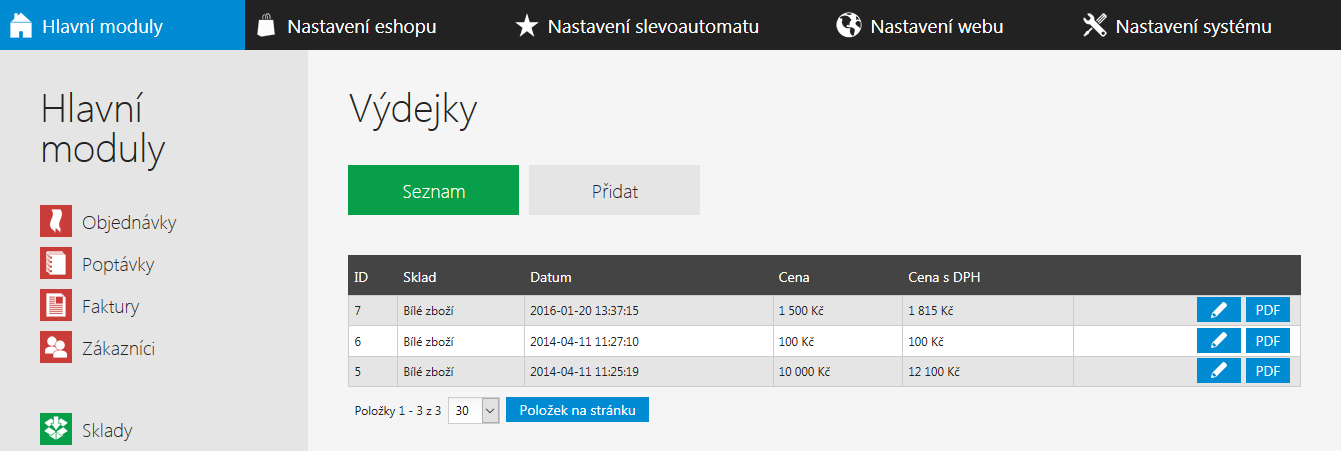Download PDF for record 7
The width and height of the screenshot is (1341, 451).
[1268, 310]
